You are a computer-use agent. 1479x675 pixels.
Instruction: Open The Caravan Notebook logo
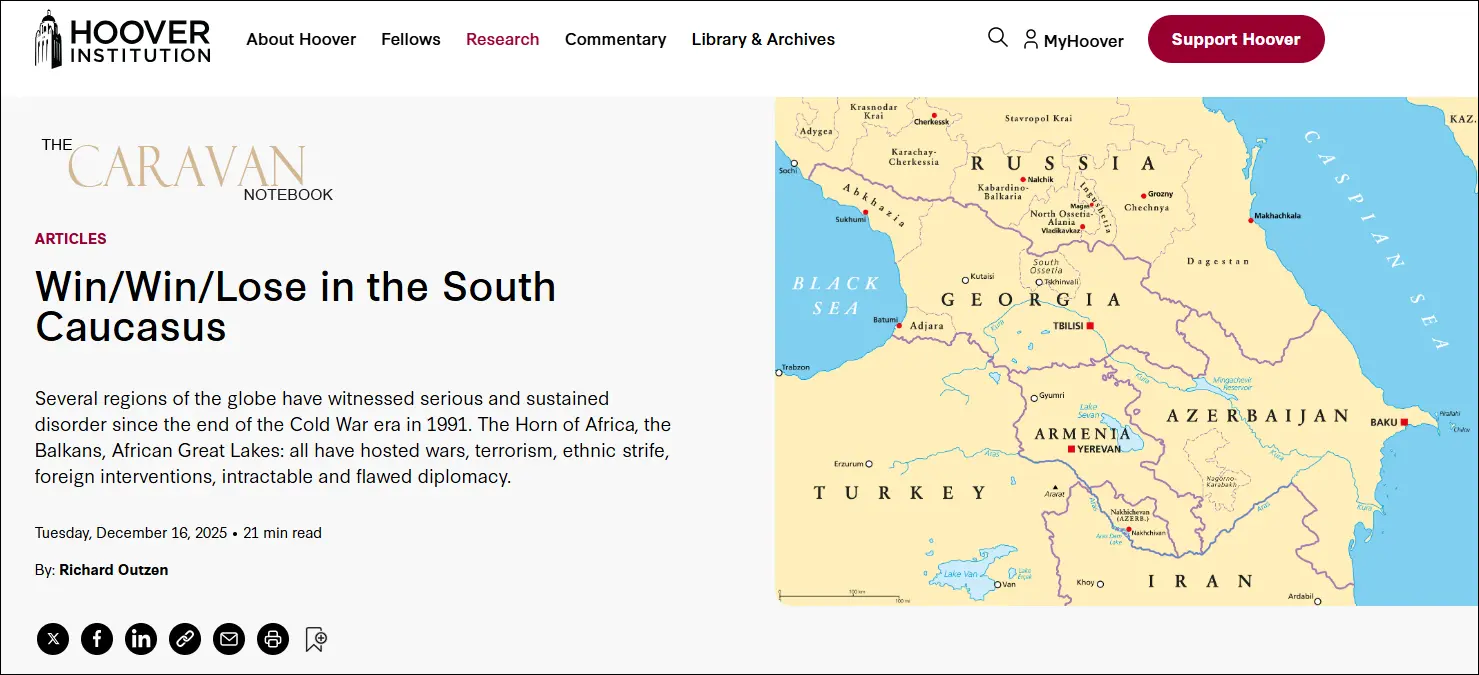pyautogui.click(x=187, y=168)
